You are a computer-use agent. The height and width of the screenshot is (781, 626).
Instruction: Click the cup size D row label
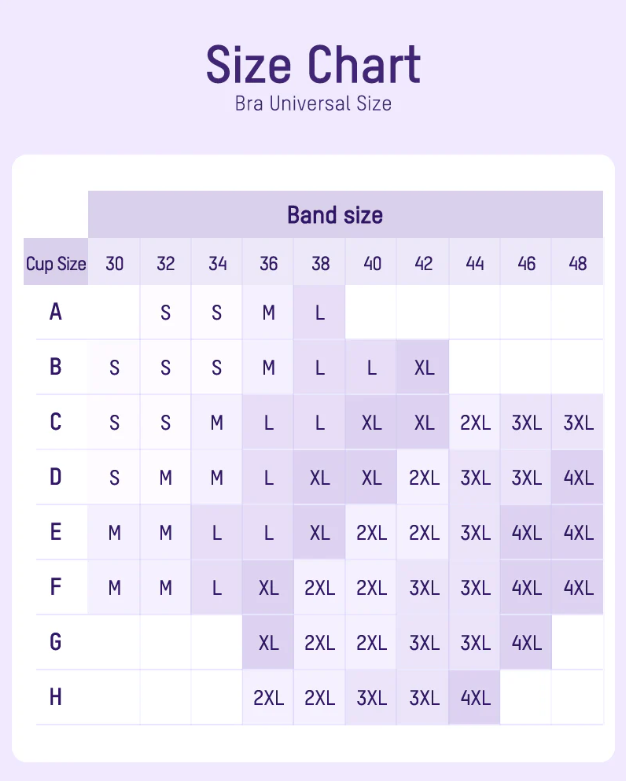[x=56, y=477]
